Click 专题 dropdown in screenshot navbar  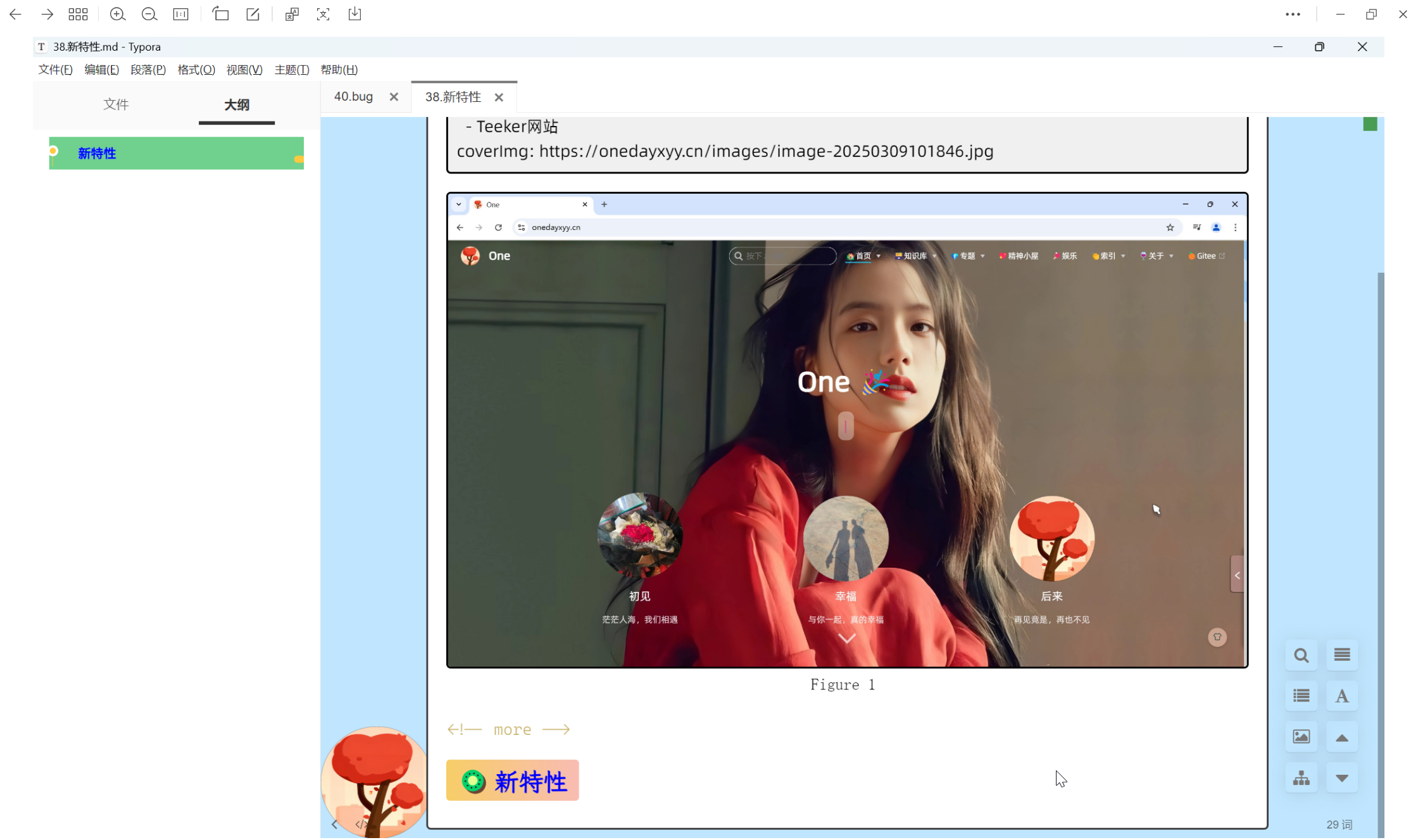point(968,256)
